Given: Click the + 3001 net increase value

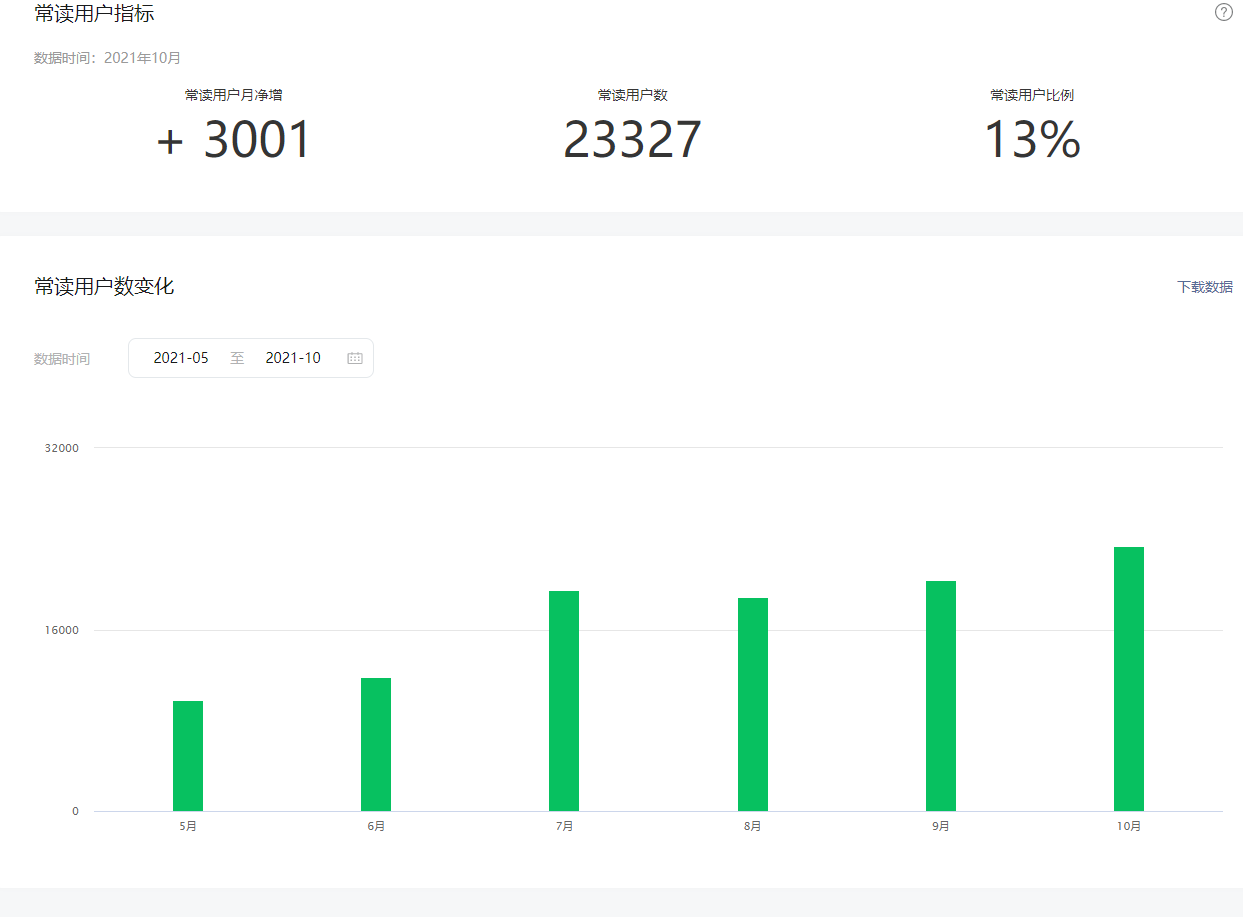Looking at the screenshot, I should click(235, 140).
